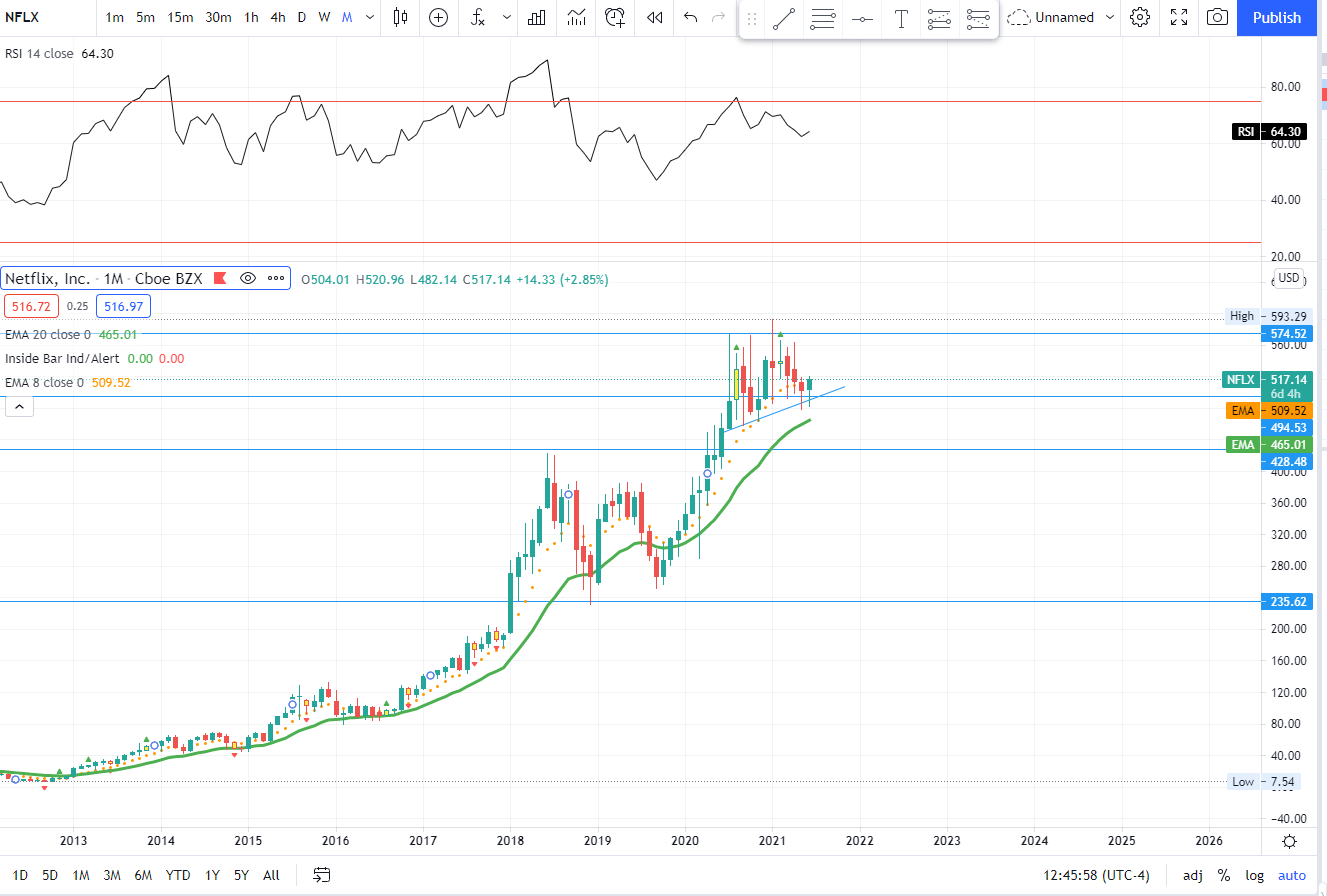Open Bar Replay with the rewind icon
Screen dimensions: 1327x896
pos(655,18)
